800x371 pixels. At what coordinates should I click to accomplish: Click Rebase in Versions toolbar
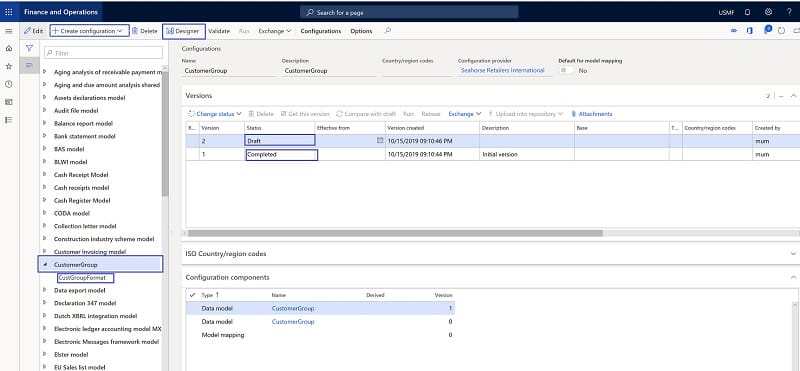431,114
